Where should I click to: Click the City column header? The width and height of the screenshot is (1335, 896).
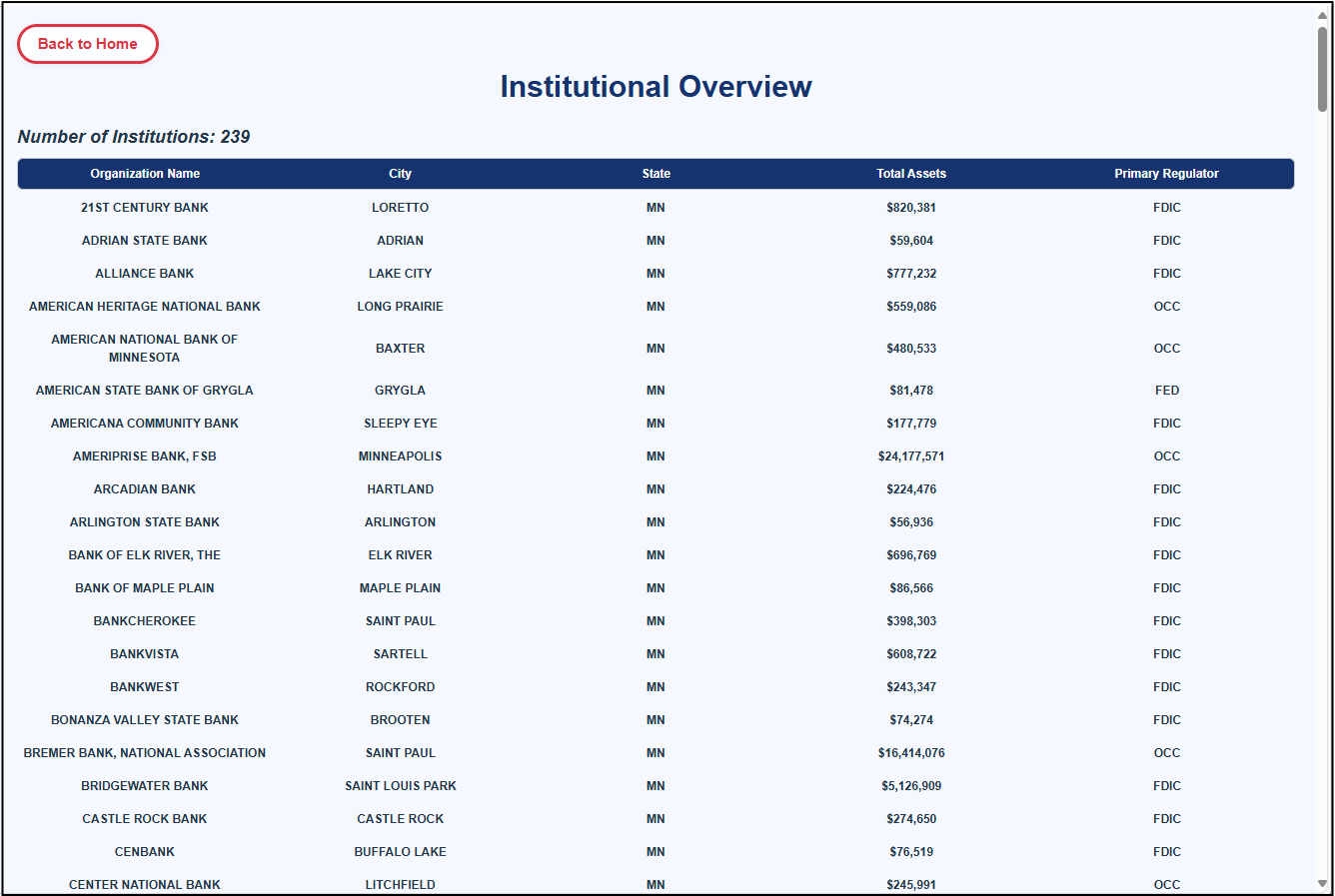coord(400,174)
